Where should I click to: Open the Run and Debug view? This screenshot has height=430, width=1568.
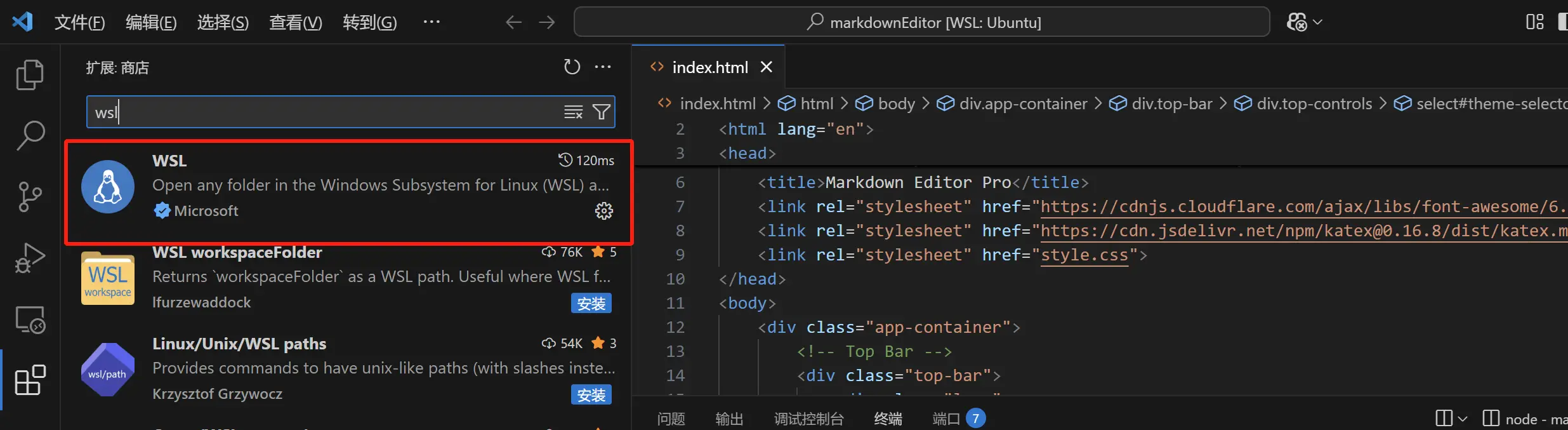[30, 258]
